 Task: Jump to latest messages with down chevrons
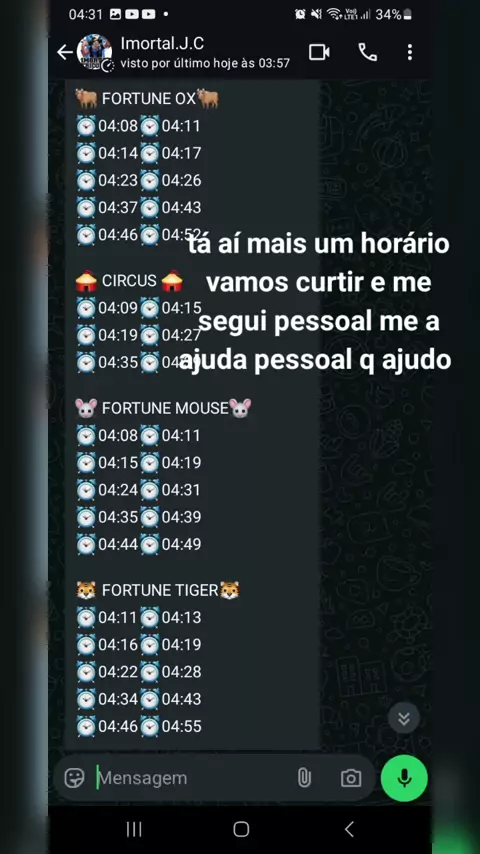coord(404,719)
